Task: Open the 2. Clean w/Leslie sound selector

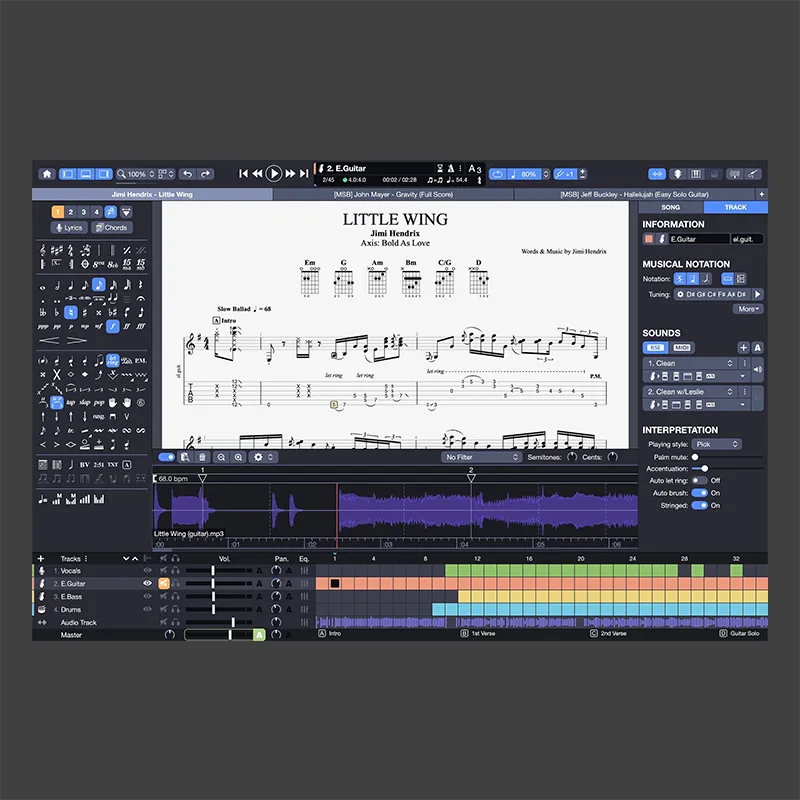Action: click(x=690, y=392)
